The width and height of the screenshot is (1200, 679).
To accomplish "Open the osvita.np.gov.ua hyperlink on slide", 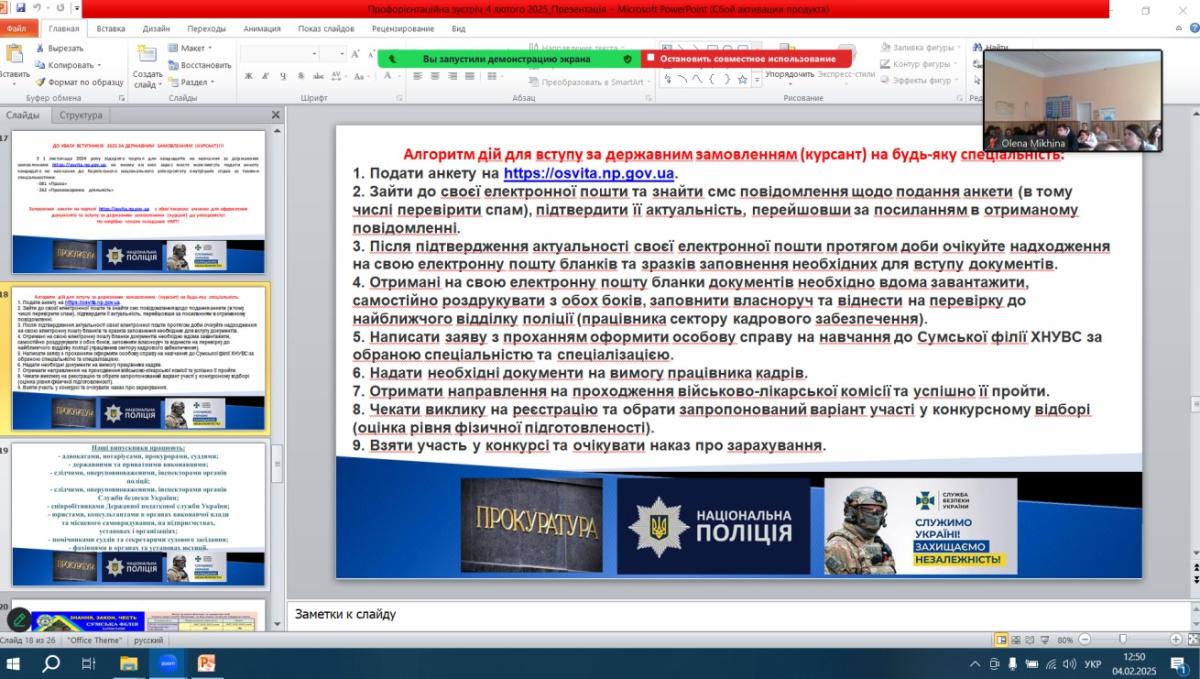I will 595,173.
